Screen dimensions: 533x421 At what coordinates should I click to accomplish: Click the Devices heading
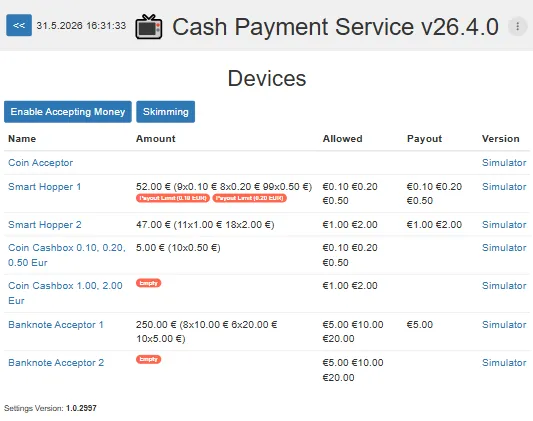pos(267,78)
